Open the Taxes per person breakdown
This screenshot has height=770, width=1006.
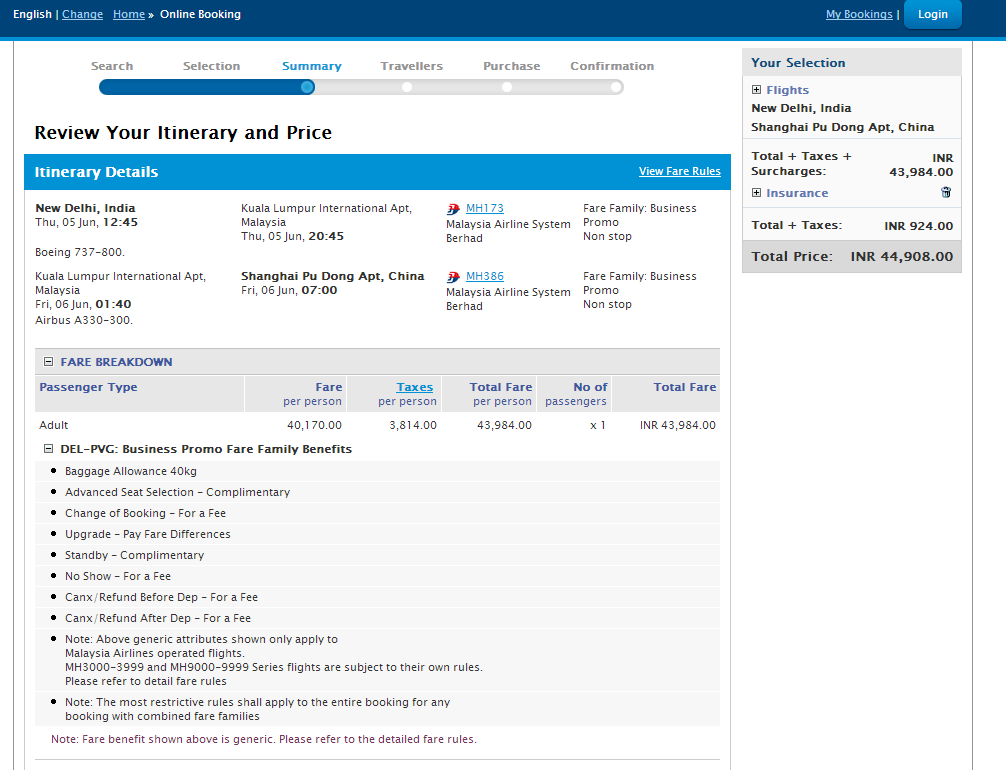[414, 388]
